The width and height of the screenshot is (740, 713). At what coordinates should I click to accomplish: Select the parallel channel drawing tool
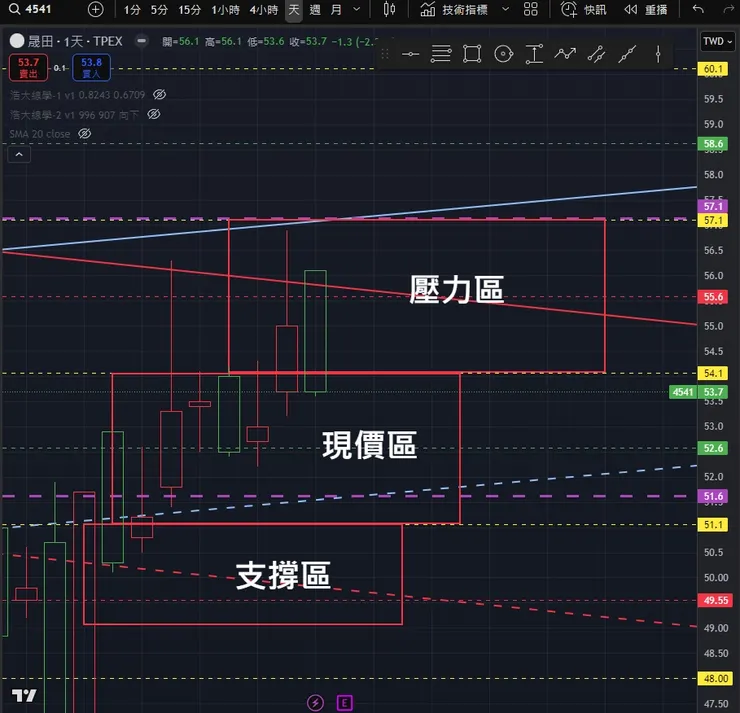[597, 54]
